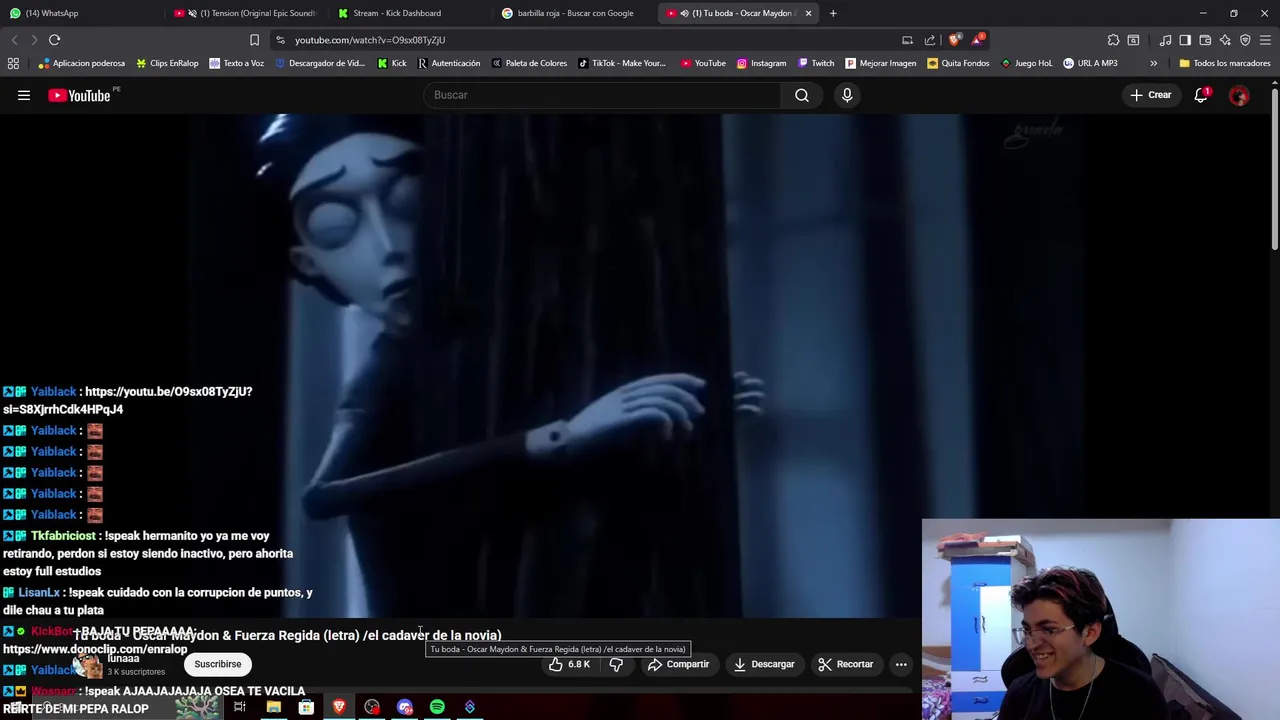Switch to the WhatsApp tab
The width and height of the screenshot is (1280, 720).
pyautogui.click(x=82, y=13)
